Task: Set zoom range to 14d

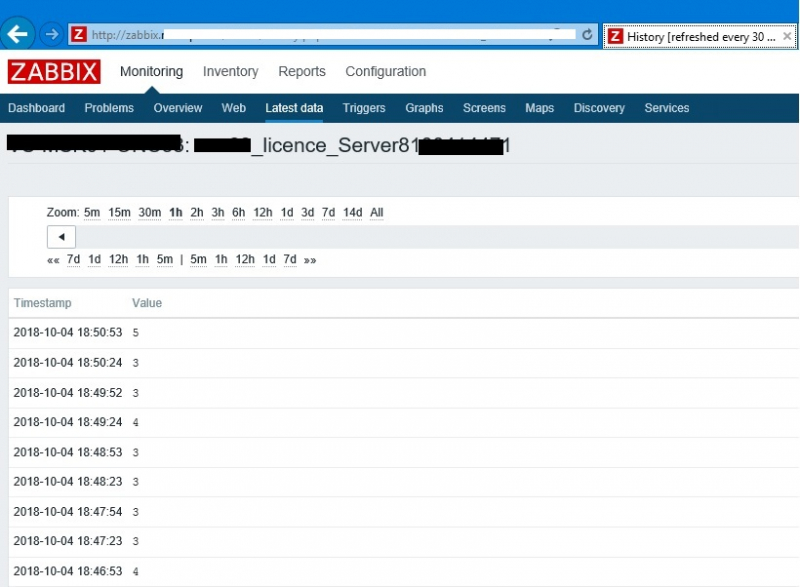Action: (x=352, y=213)
